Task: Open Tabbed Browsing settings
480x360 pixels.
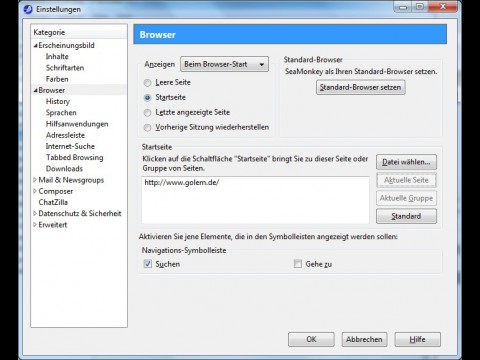Action: (x=75, y=157)
